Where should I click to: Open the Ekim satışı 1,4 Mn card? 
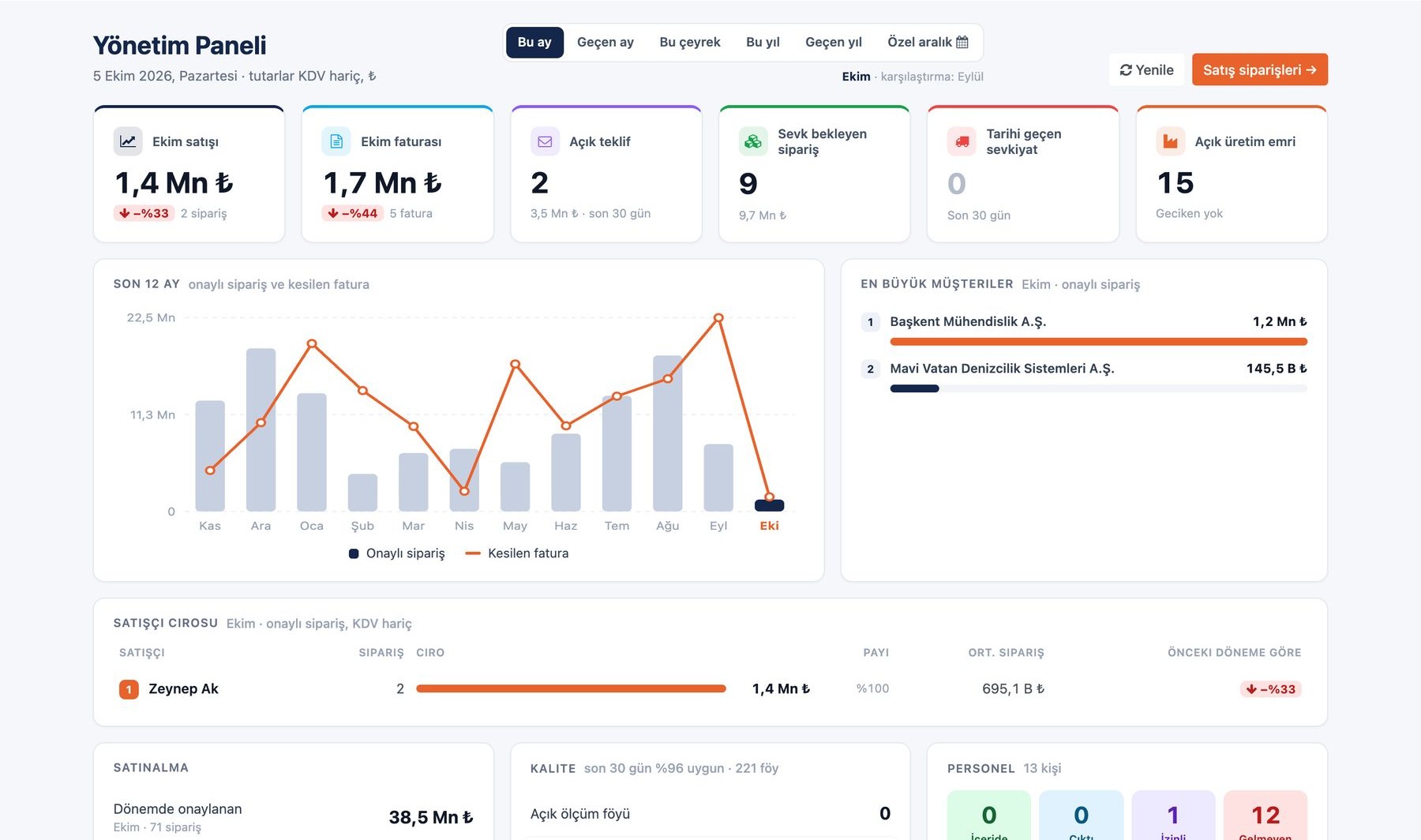pos(189,174)
